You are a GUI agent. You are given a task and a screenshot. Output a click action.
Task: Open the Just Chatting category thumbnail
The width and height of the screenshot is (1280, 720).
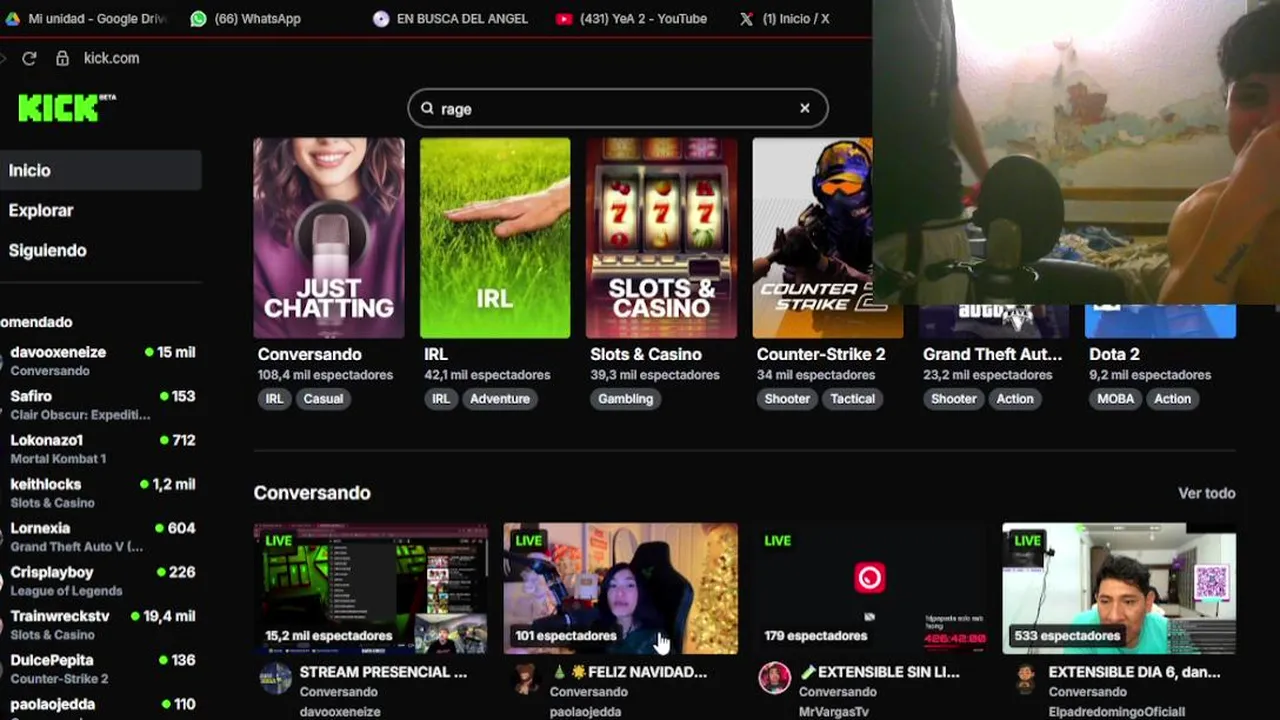329,238
